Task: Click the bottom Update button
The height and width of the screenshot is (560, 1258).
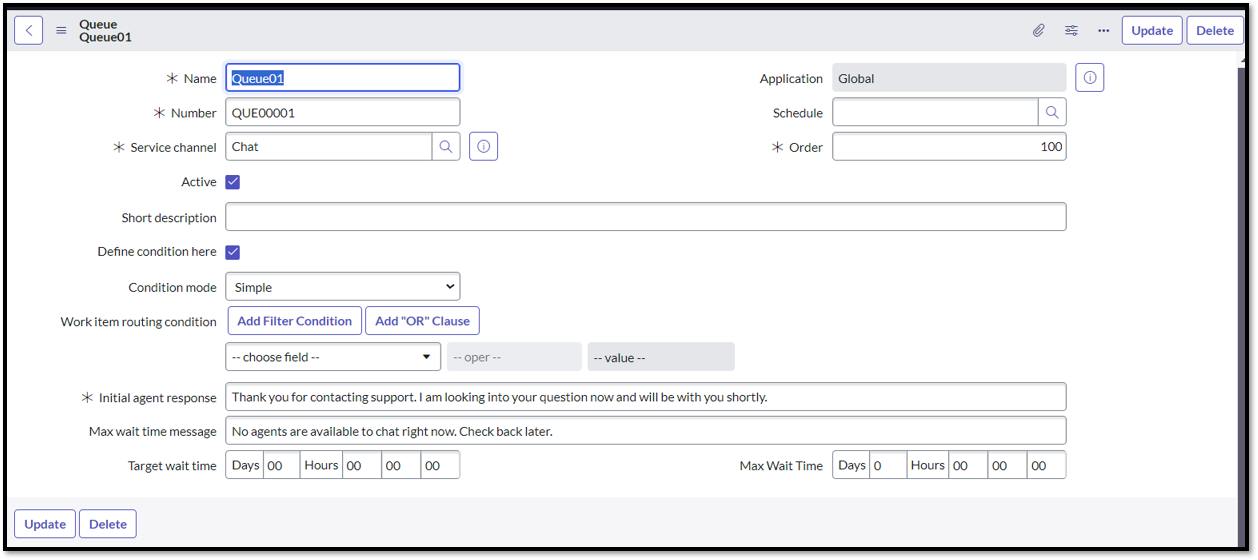Action: pyautogui.click(x=45, y=524)
